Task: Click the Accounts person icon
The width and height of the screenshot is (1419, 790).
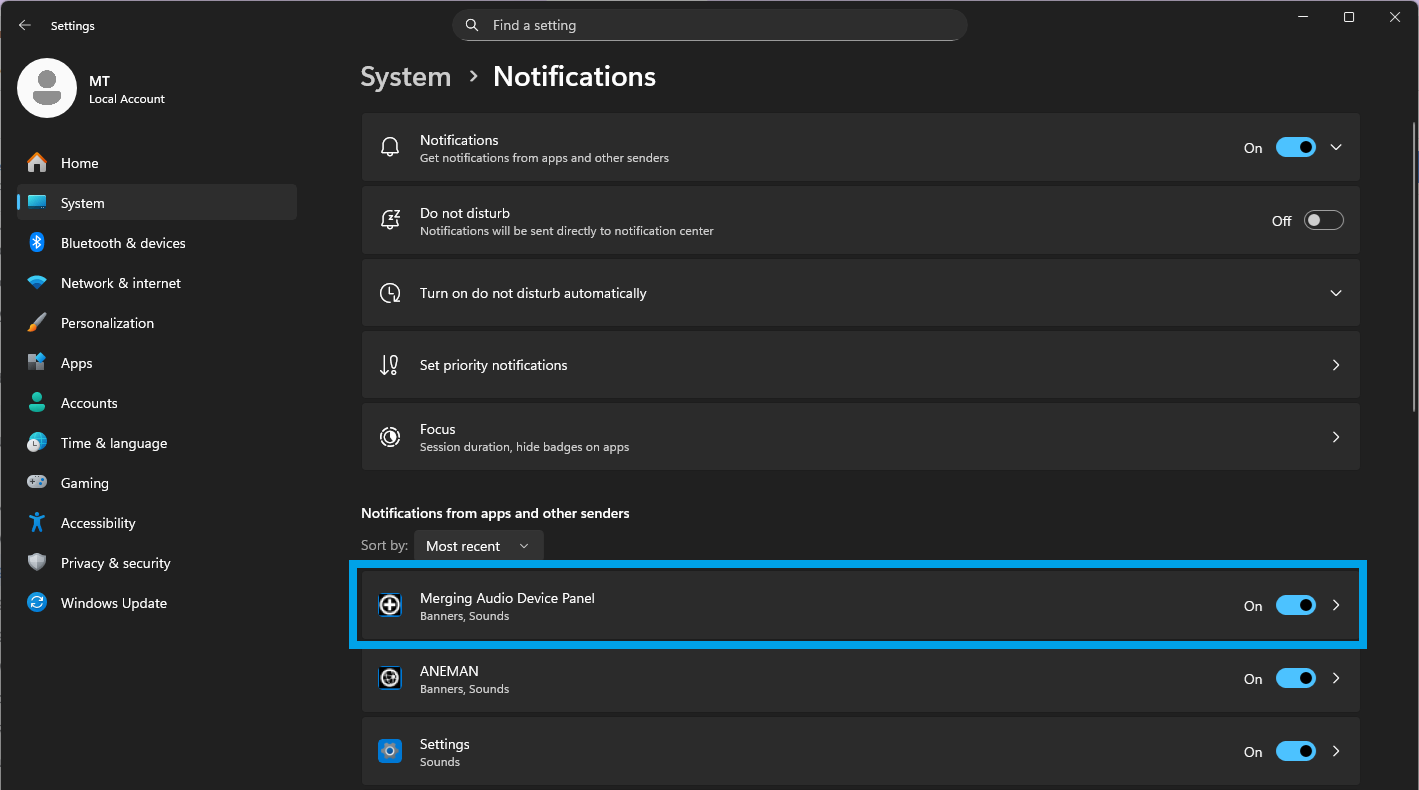Action: 37,403
